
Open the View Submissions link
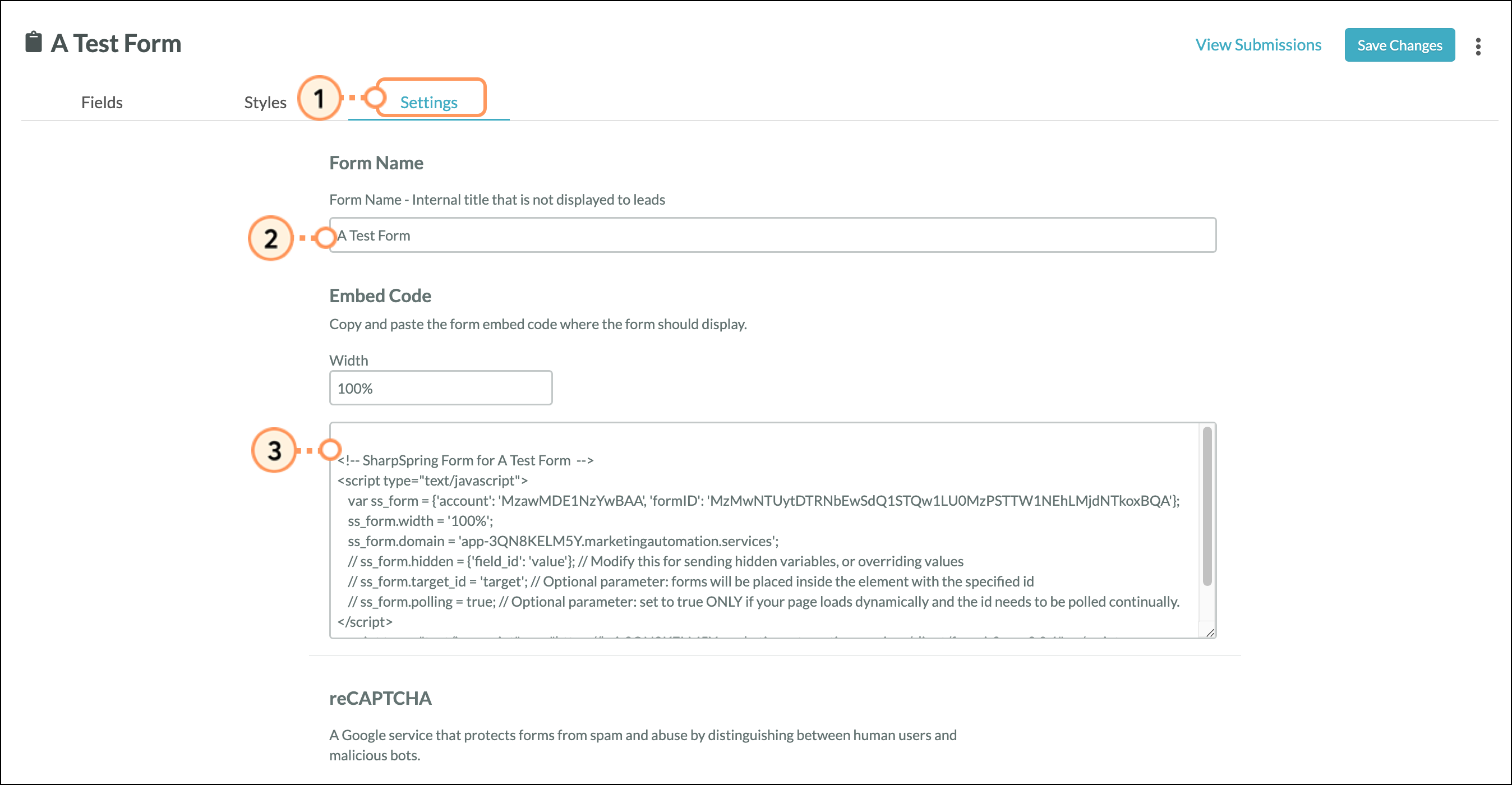click(x=1258, y=45)
